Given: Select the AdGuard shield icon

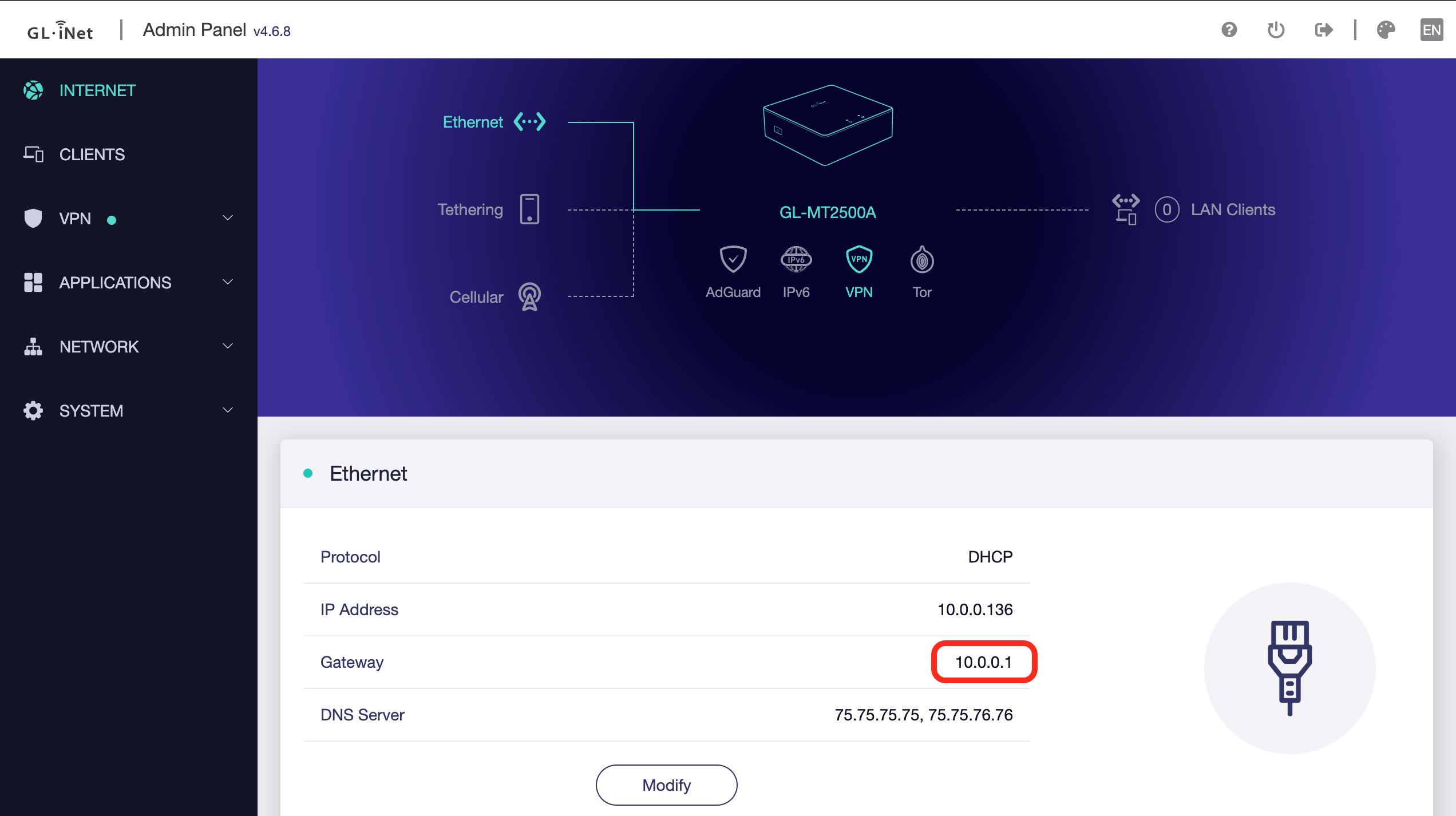Looking at the screenshot, I should point(733,260).
